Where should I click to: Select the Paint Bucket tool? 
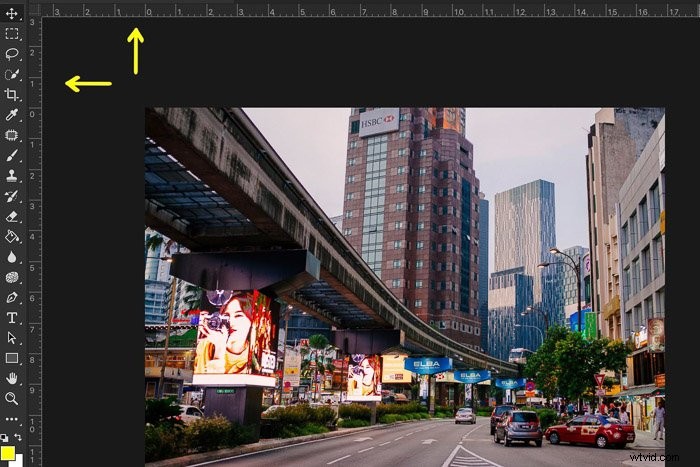(12, 237)
